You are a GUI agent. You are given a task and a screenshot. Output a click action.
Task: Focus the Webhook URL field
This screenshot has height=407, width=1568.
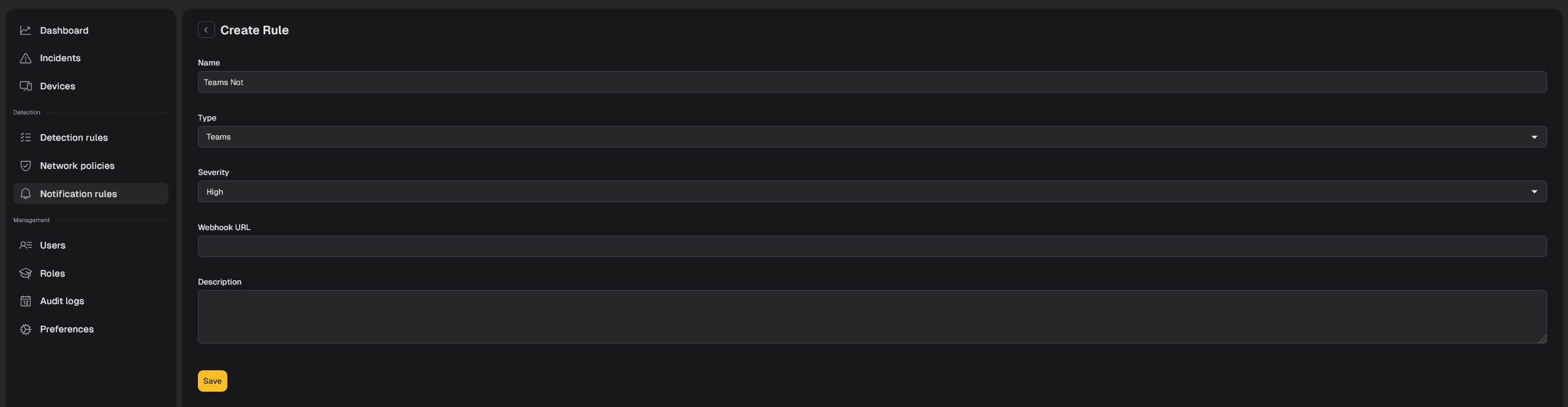(x=872, y=247)
